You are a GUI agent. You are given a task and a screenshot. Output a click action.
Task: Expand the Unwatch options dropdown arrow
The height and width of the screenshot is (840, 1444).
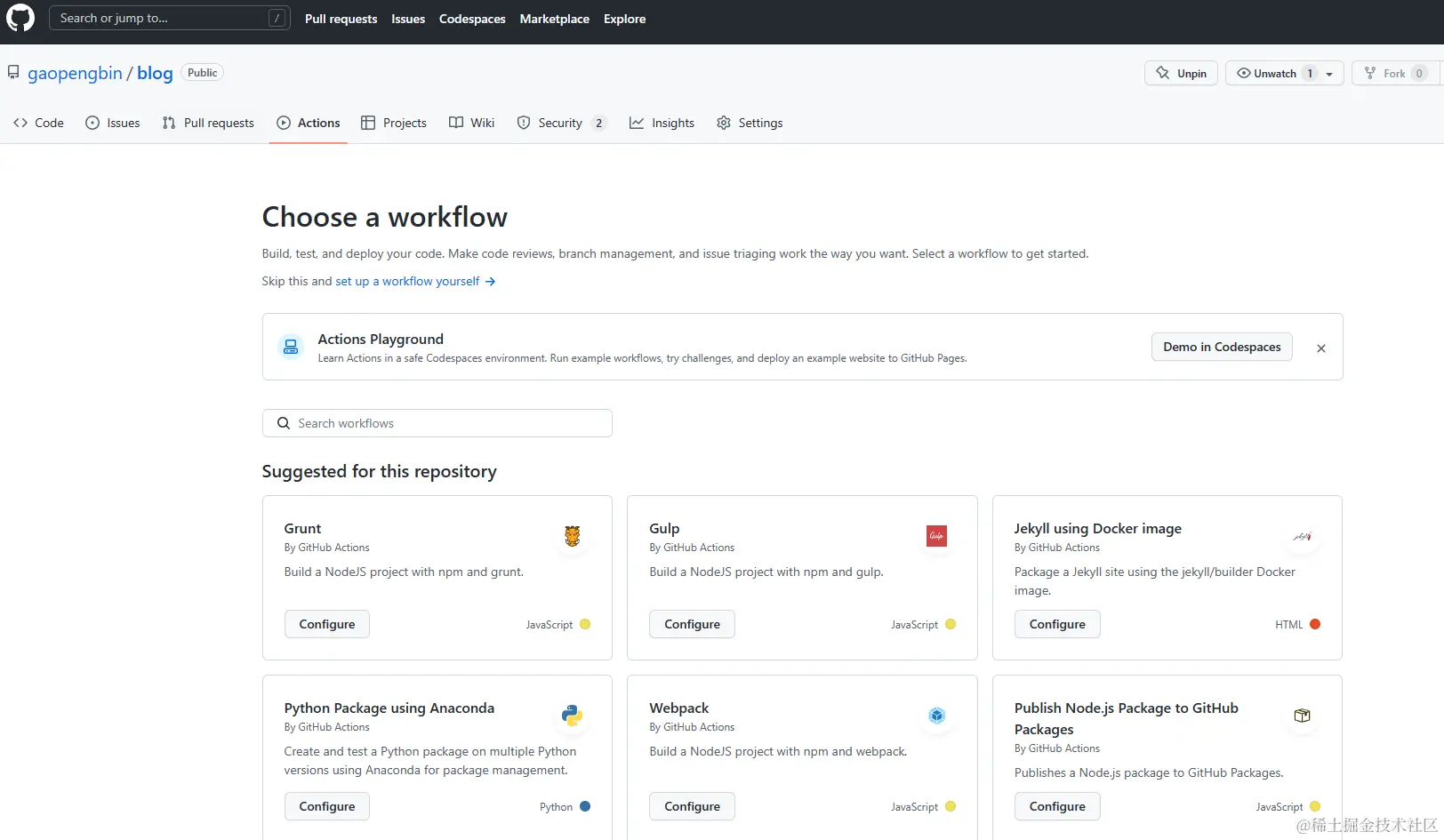[1329, 74]
